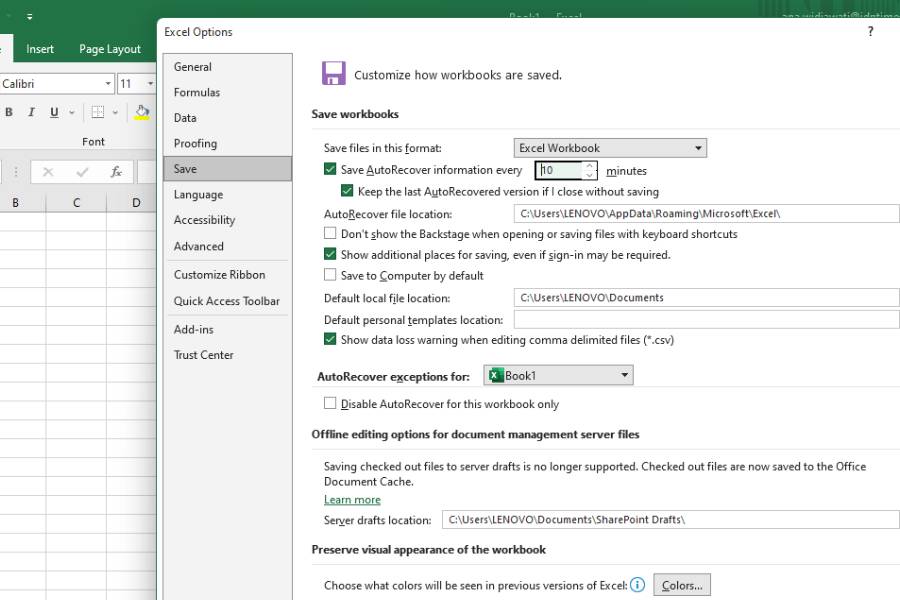Switch to the Insert ribbon tab

click(x=40, y=49)
